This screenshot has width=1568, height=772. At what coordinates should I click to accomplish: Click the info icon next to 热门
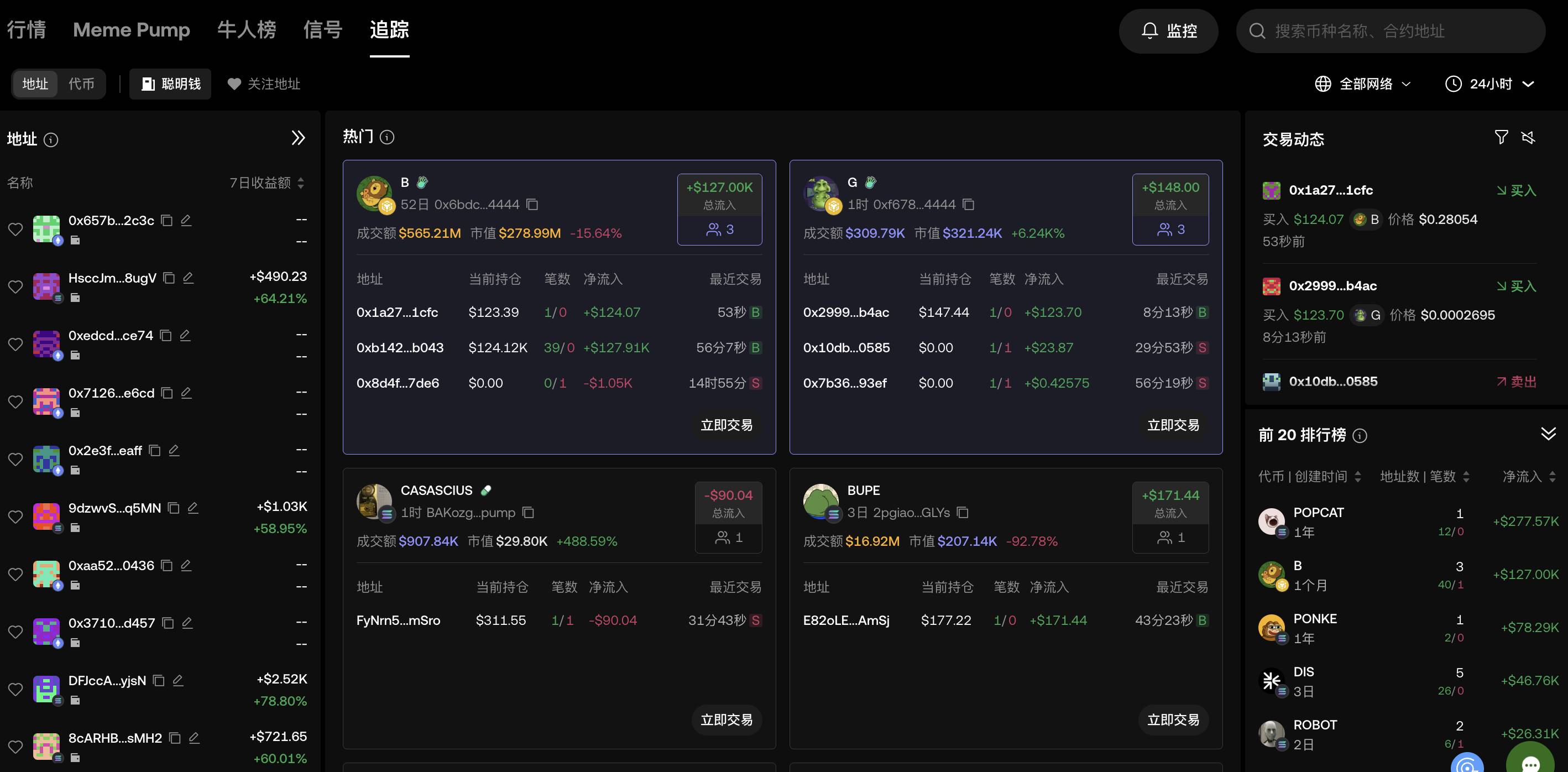click(x=387, y=138)
